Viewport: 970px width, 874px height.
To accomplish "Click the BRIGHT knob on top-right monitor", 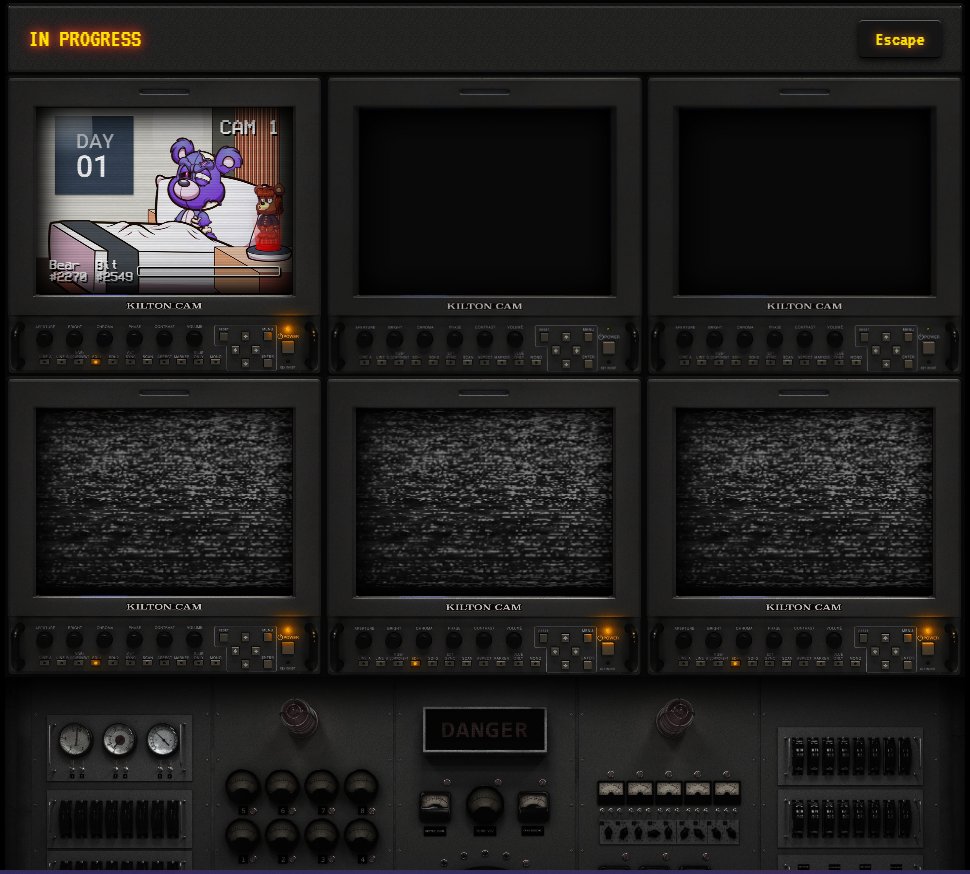I will (715, 338).
